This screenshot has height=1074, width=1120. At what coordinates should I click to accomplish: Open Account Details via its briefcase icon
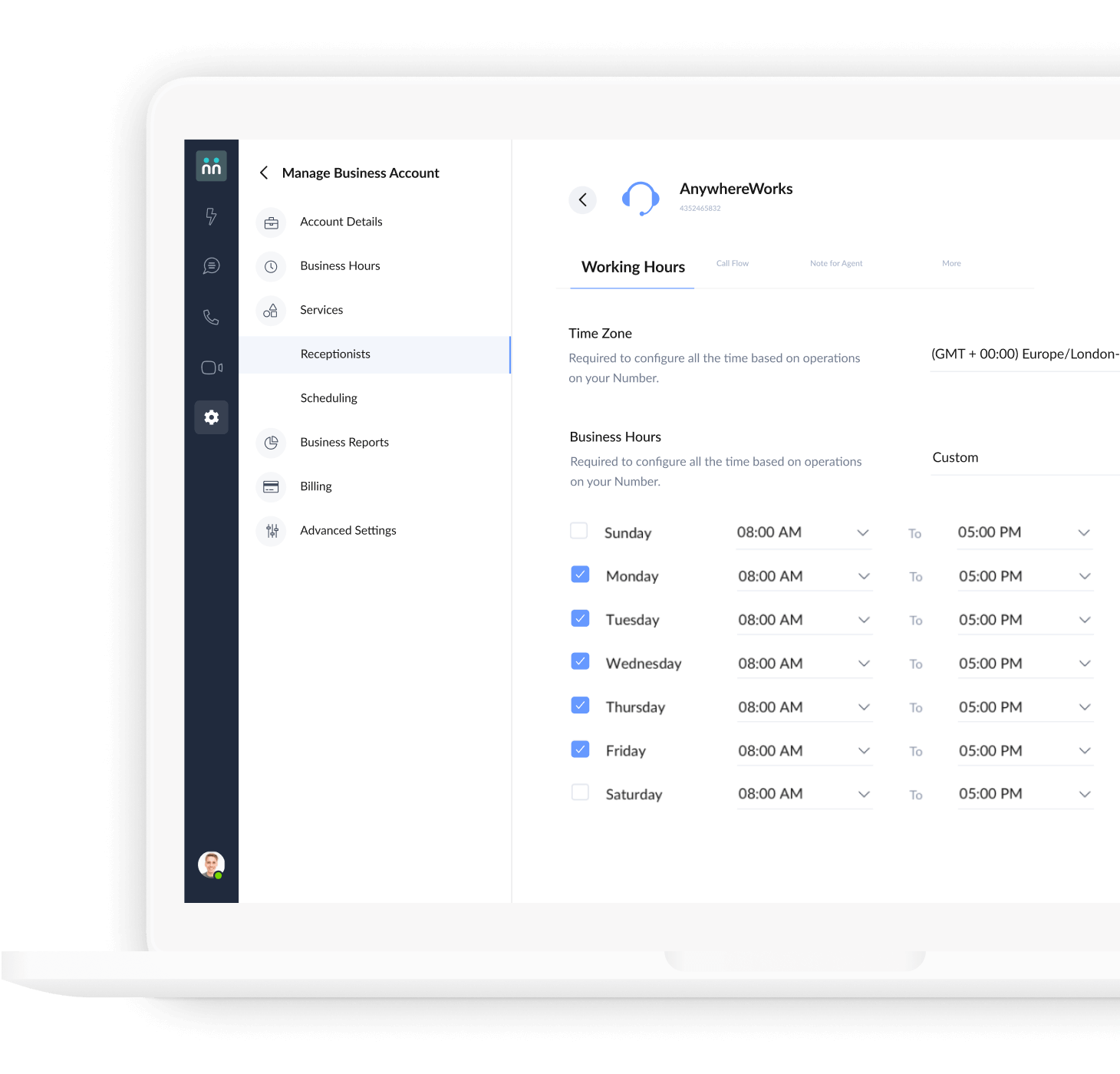[271, 222]
